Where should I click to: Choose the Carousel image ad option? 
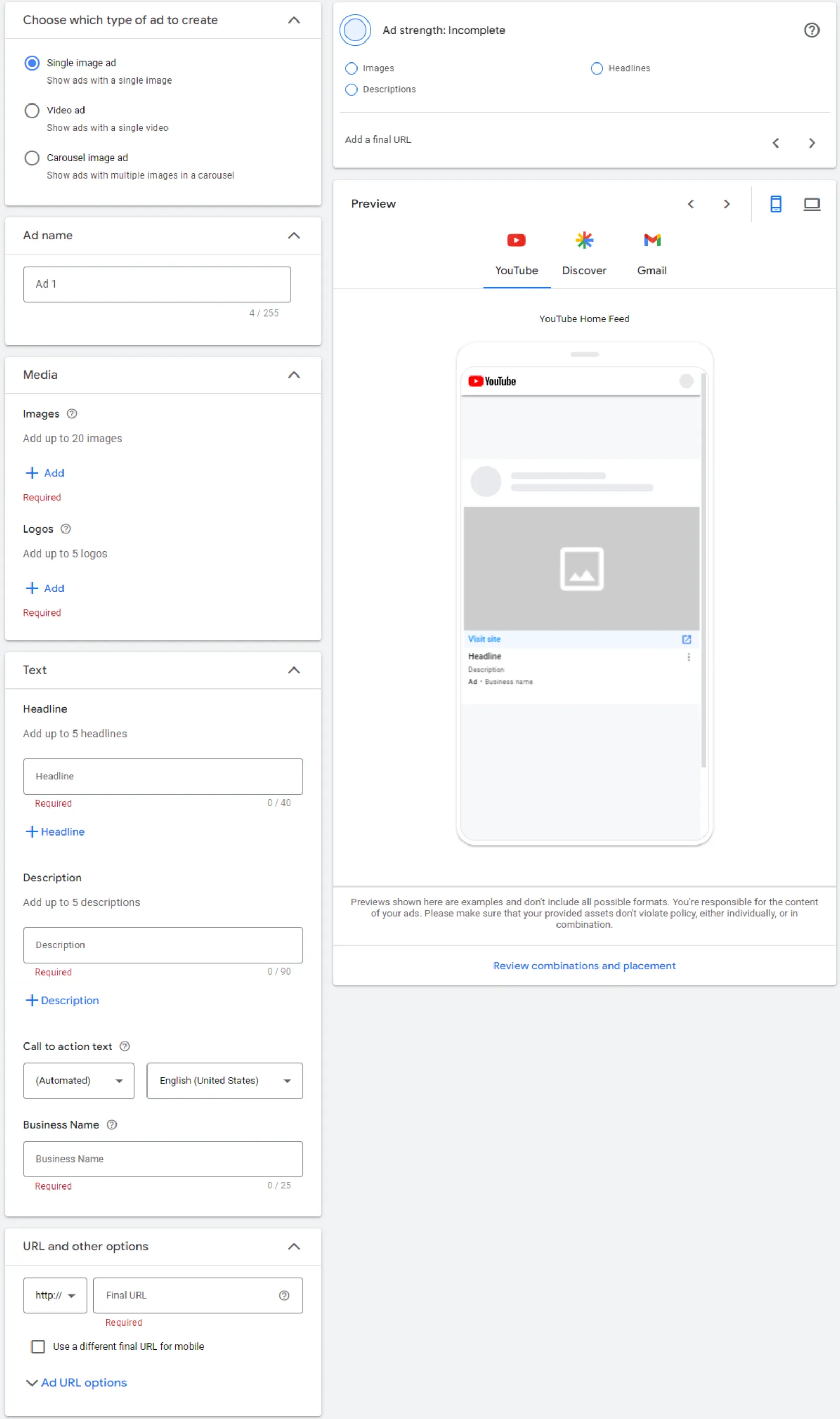(x=31, y=158)
